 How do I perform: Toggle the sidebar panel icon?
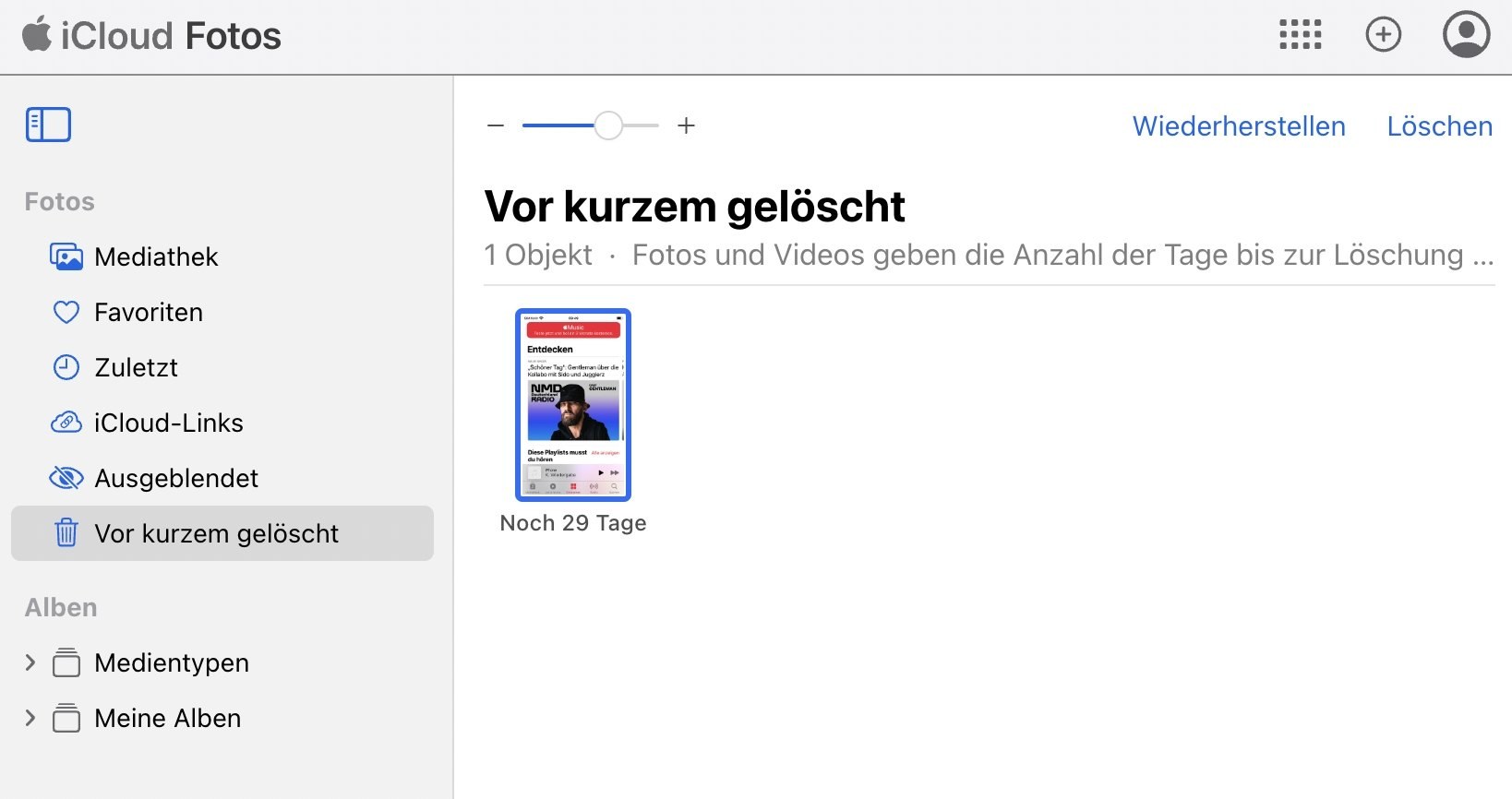point(48,125)
